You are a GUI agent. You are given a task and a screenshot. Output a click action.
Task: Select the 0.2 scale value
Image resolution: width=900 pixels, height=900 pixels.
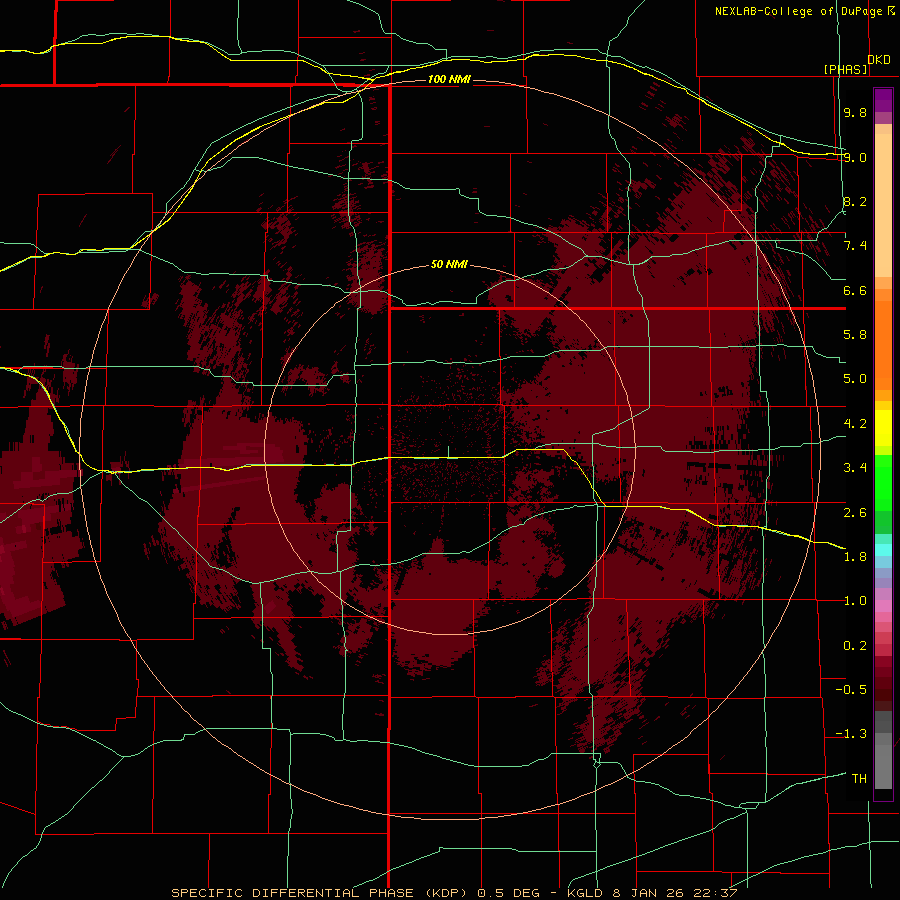(855, 646)
